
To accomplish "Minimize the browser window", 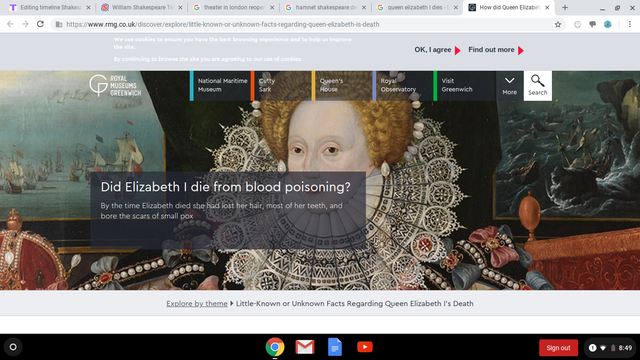I will tap(602, 8).
